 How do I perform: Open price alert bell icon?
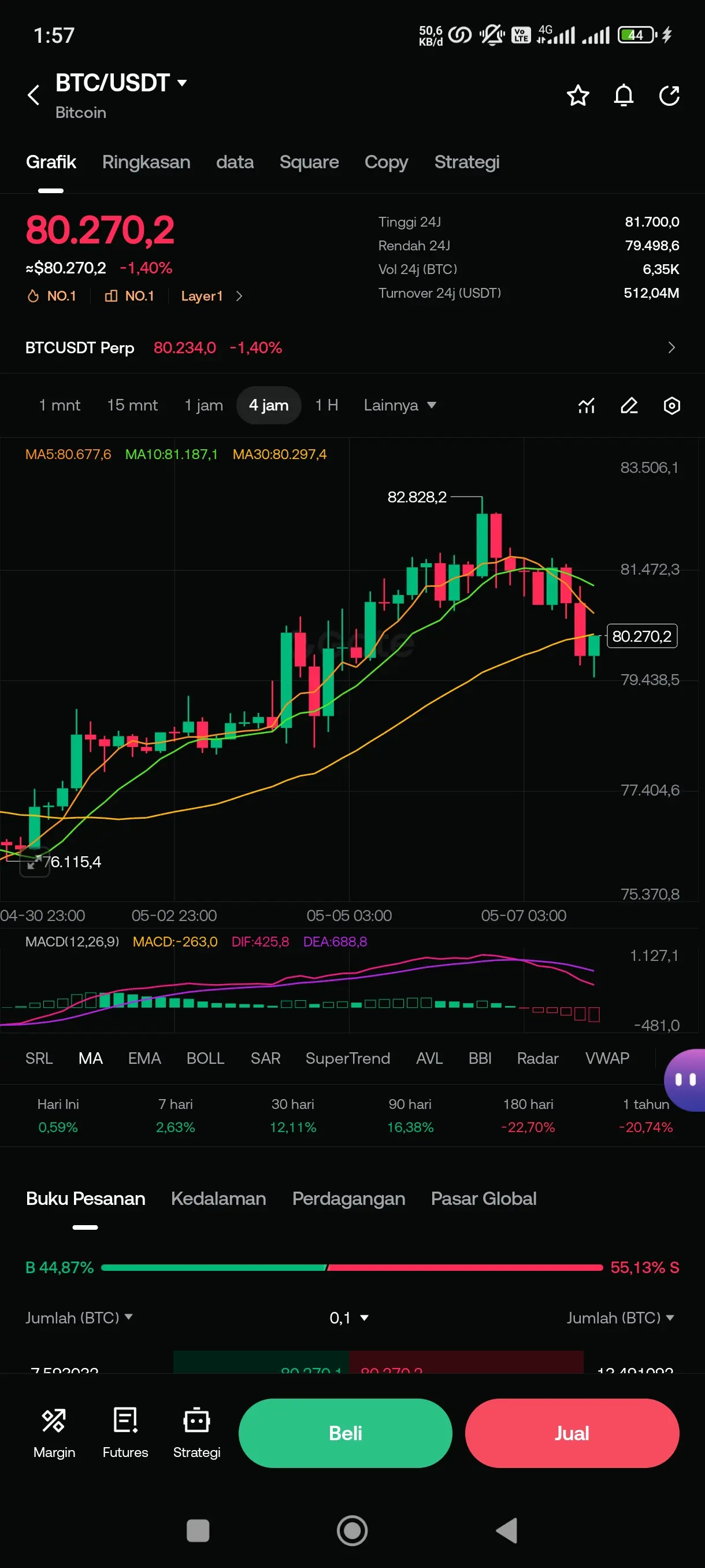click(624, 95)
